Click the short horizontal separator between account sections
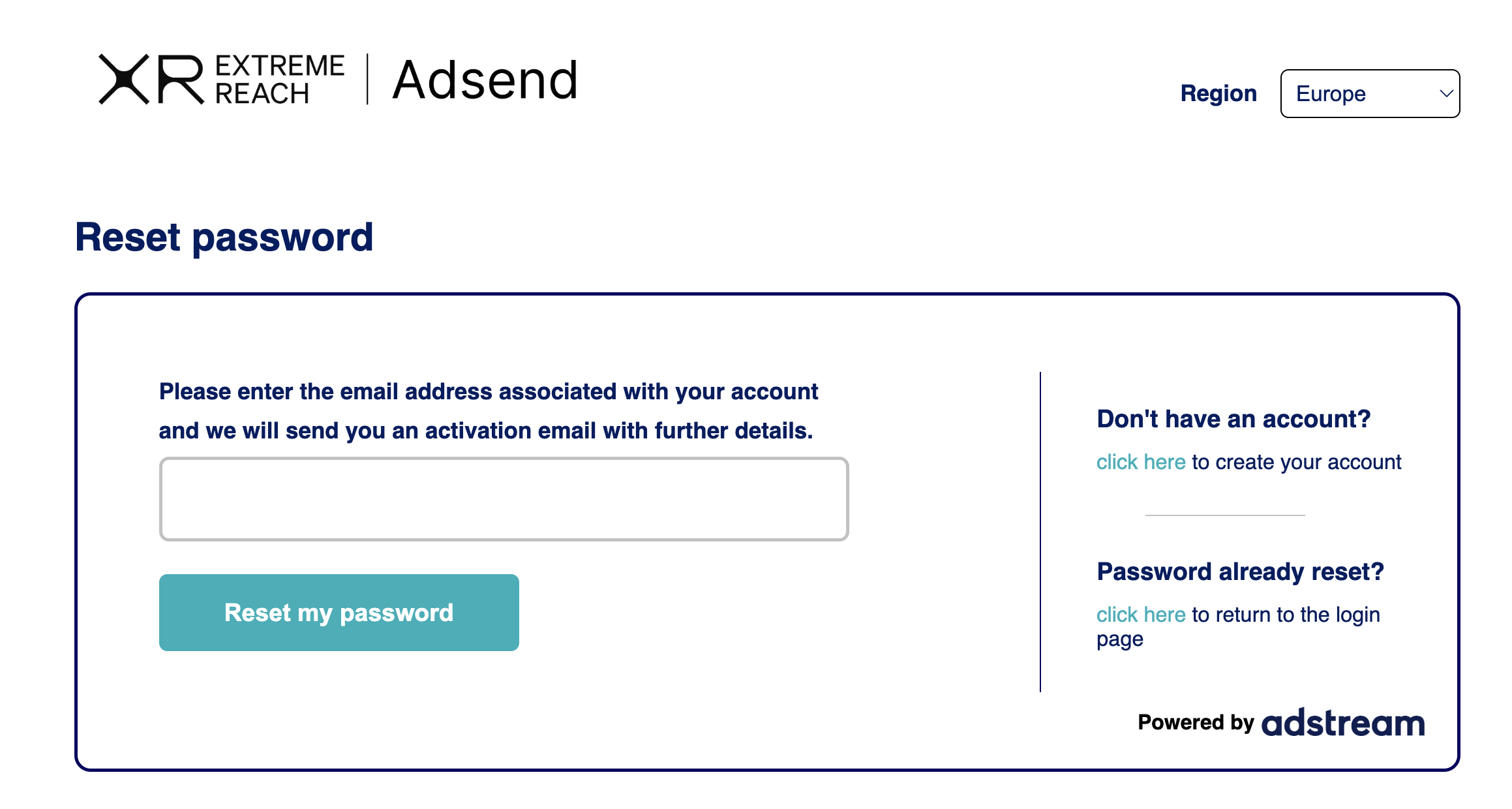Image resolution: width=1512 pixels, height=809 pixels. coord(1225,515)
